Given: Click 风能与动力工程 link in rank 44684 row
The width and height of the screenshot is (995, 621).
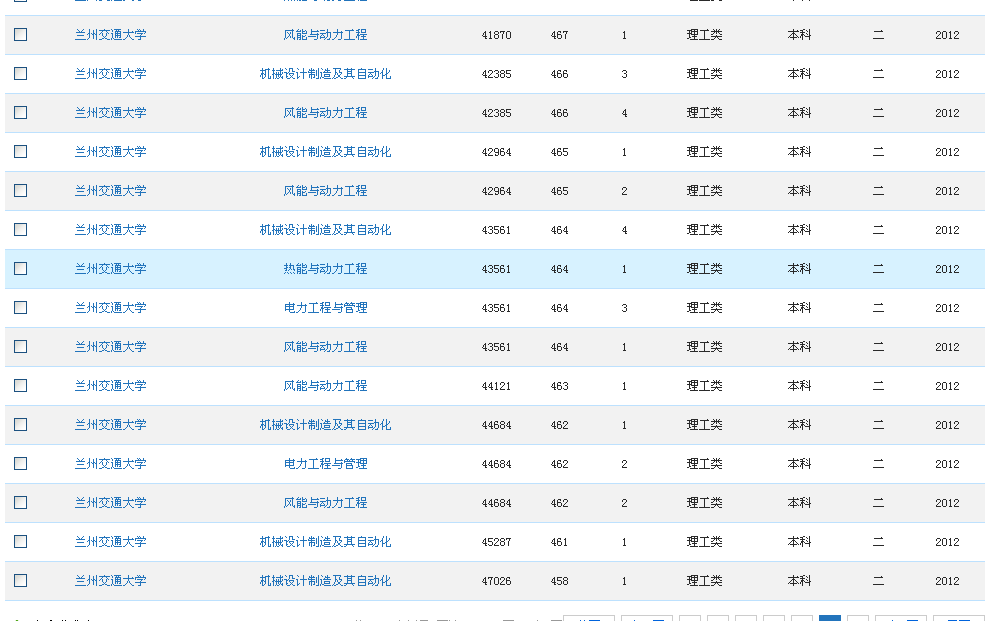Looking at the screenshot, I should [x=325, y=503].
